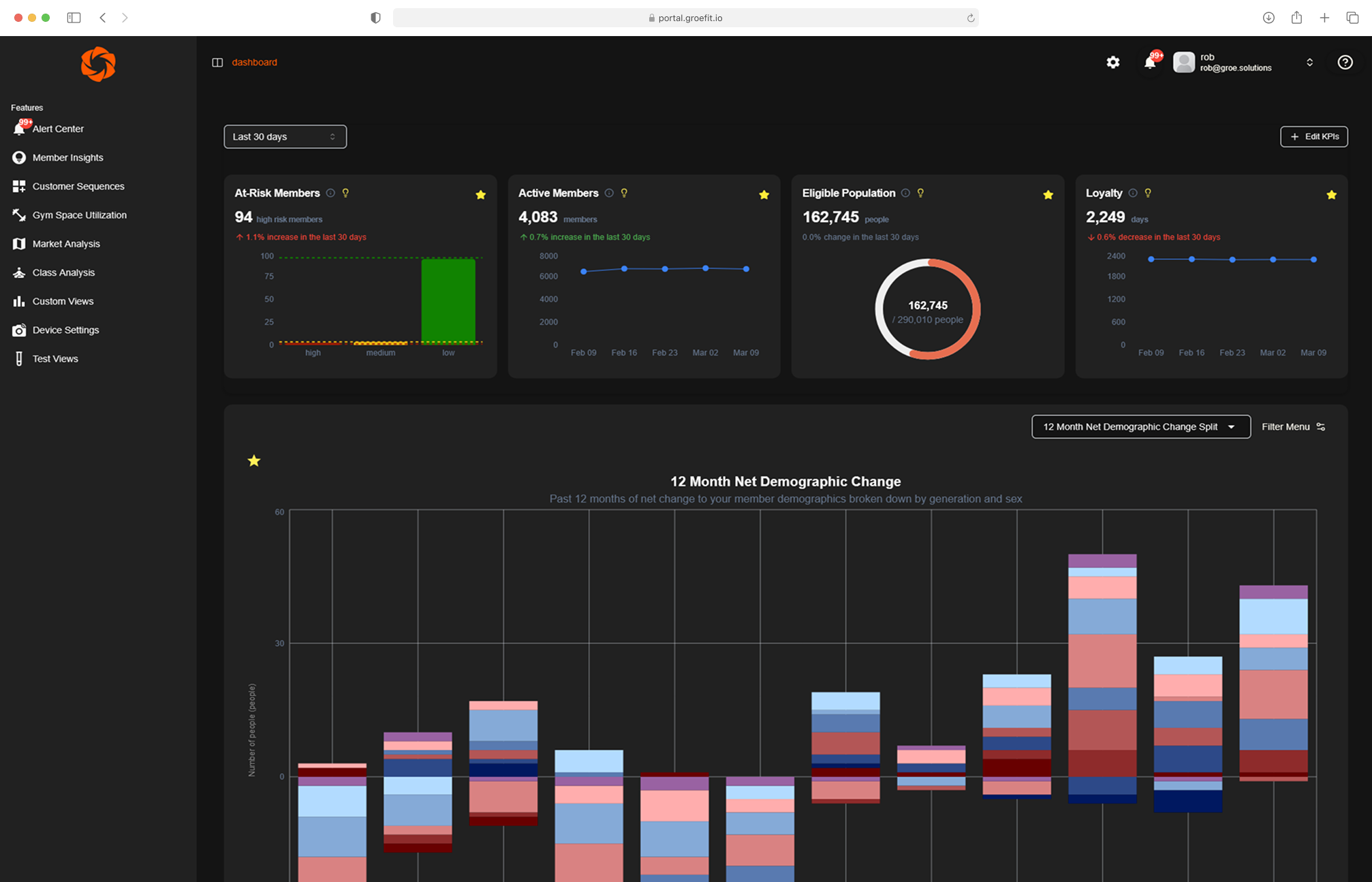This screenshot has width=1372, height=882.
Task: Unfavorite the Active Members KPI card
Action: point(764,194)
